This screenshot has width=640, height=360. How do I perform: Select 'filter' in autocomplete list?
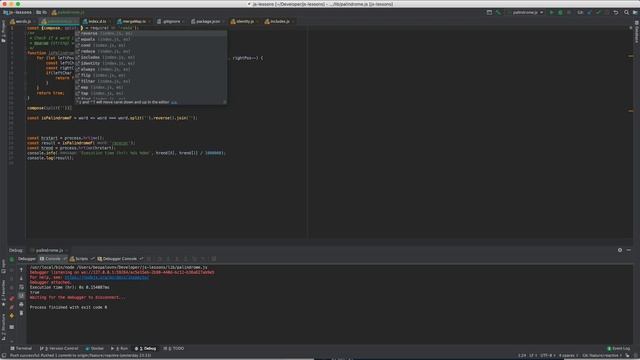(x=151, y=81)
